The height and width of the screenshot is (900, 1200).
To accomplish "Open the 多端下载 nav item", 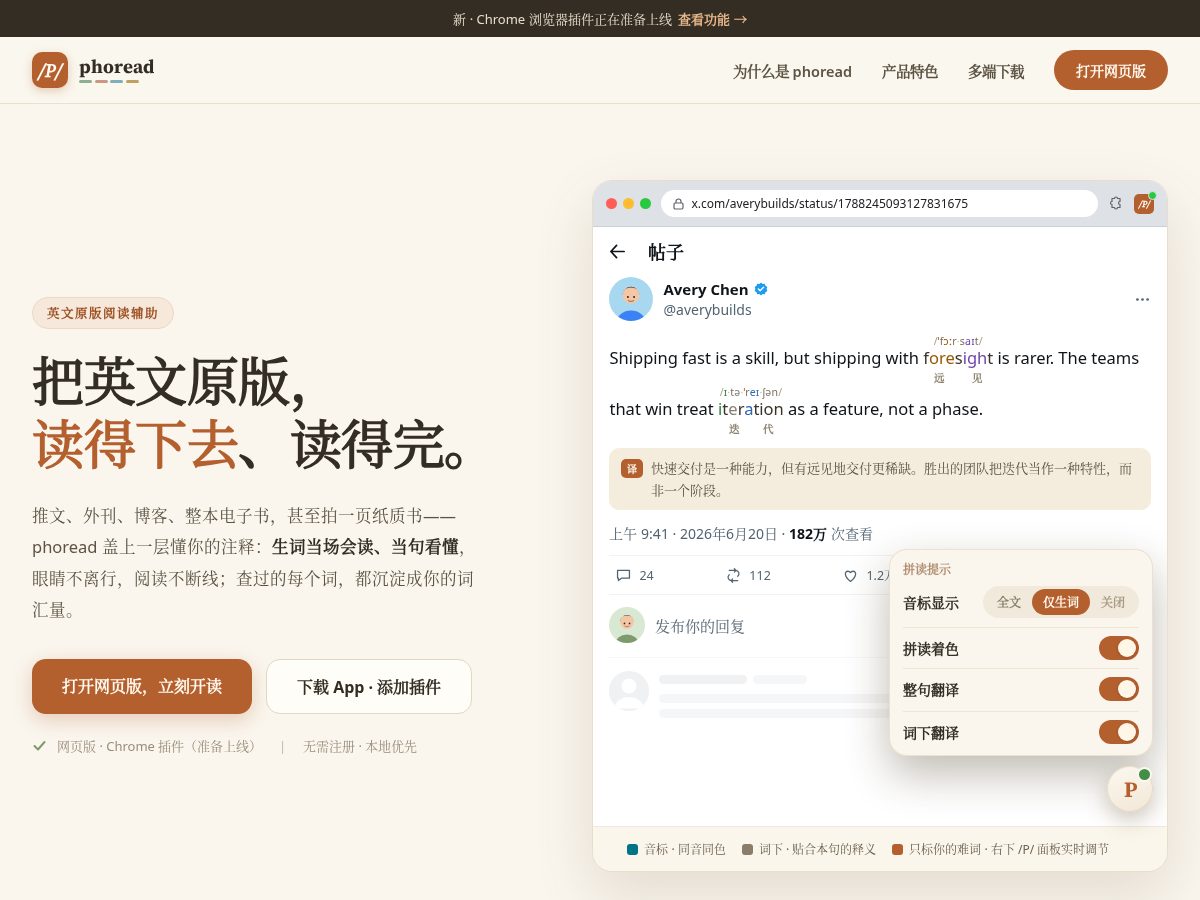I will coord(996,71).
